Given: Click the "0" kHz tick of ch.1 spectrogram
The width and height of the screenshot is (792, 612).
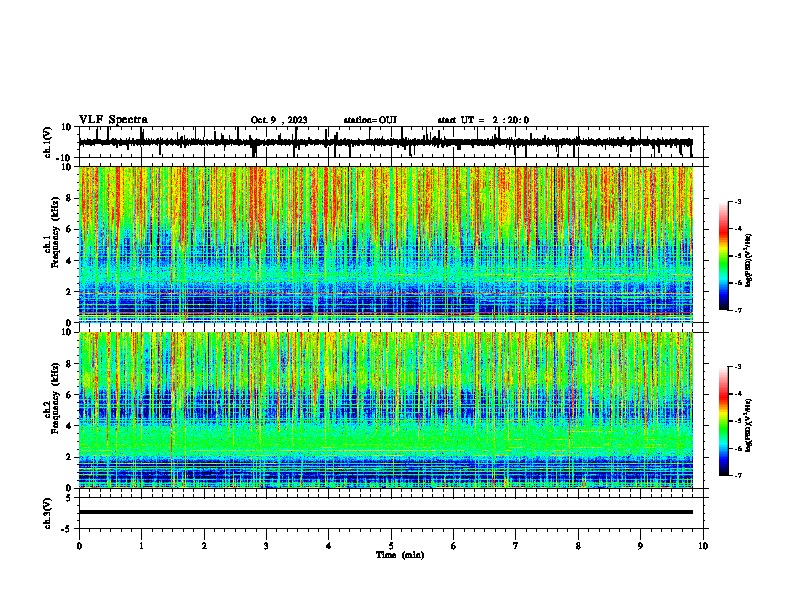Looking at the screenshot, I should (69, 323).
